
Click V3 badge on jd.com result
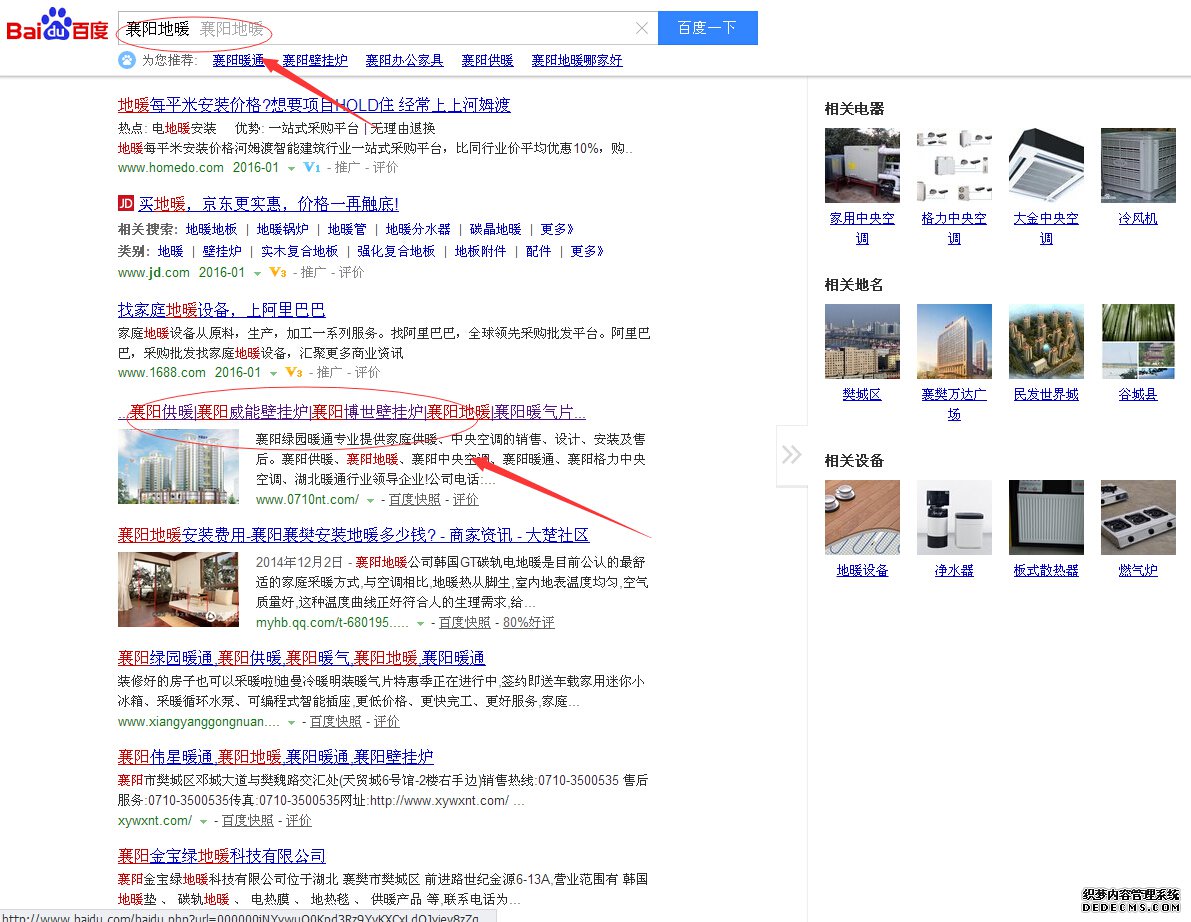pos(278,272)
